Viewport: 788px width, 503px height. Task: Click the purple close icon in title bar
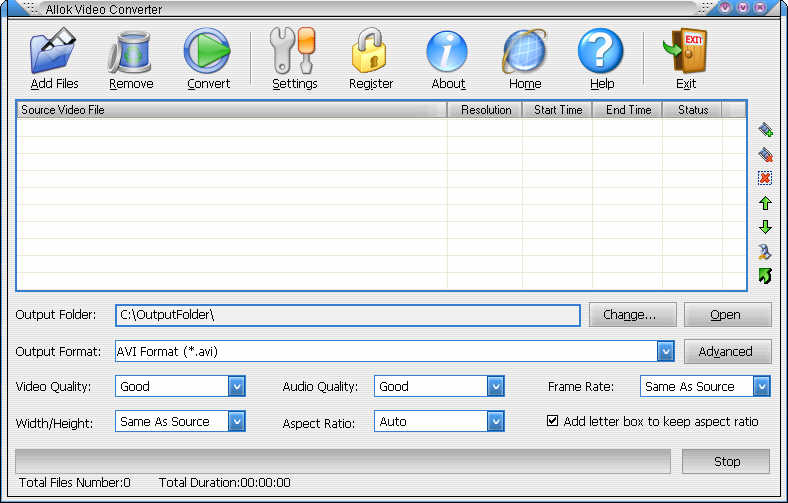point(760,7)
